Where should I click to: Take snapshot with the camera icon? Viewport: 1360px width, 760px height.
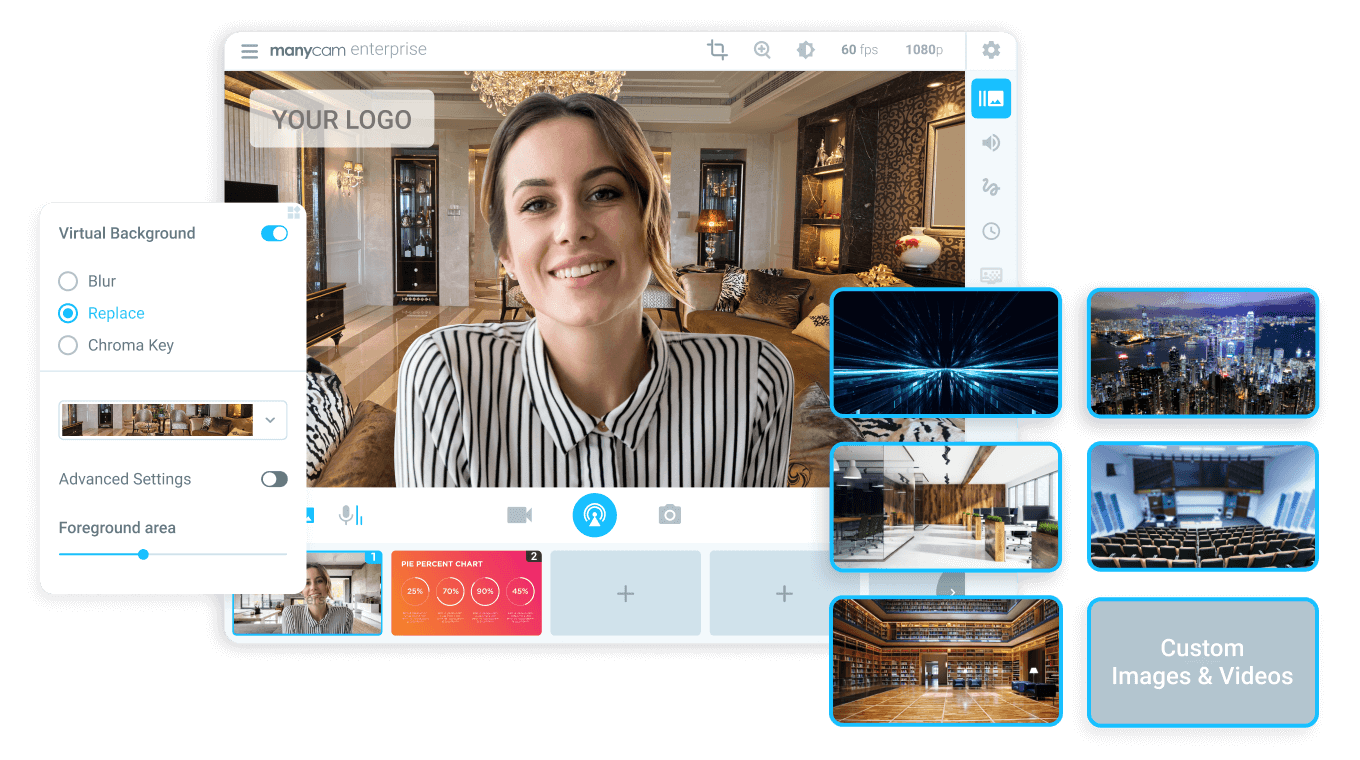(x=669, y=515)
